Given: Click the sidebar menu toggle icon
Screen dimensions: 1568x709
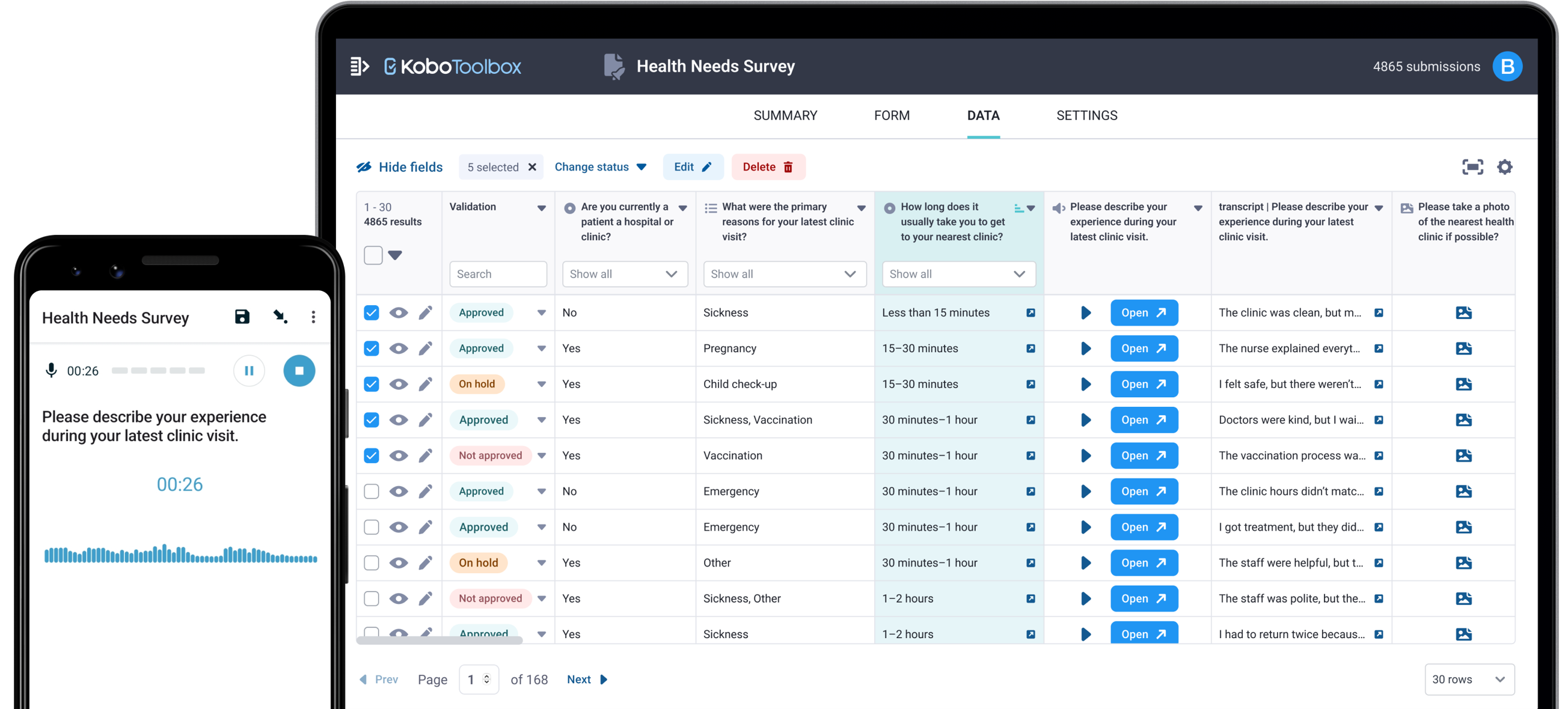Looking at the screenshot, I should pos(360,66).
